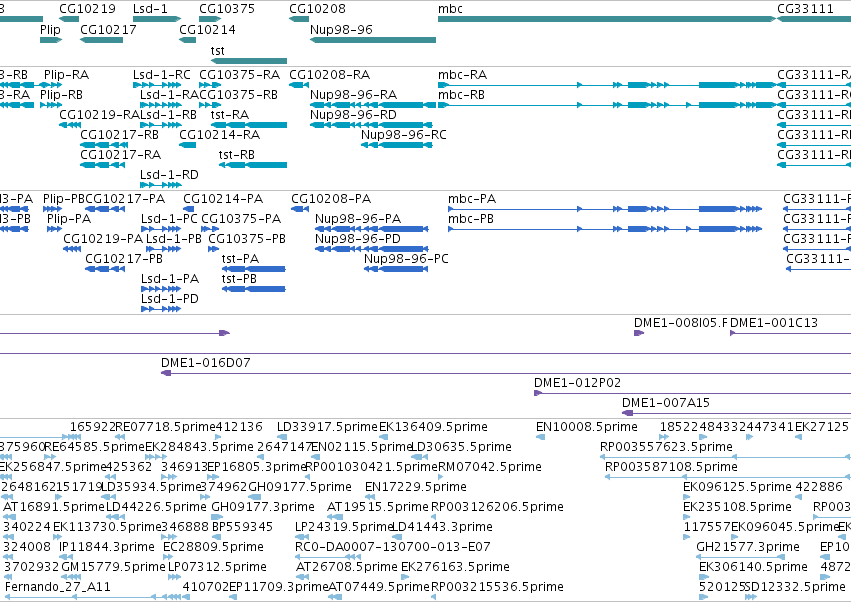Select transcript CG10375-RA

(x=210, y=85)
